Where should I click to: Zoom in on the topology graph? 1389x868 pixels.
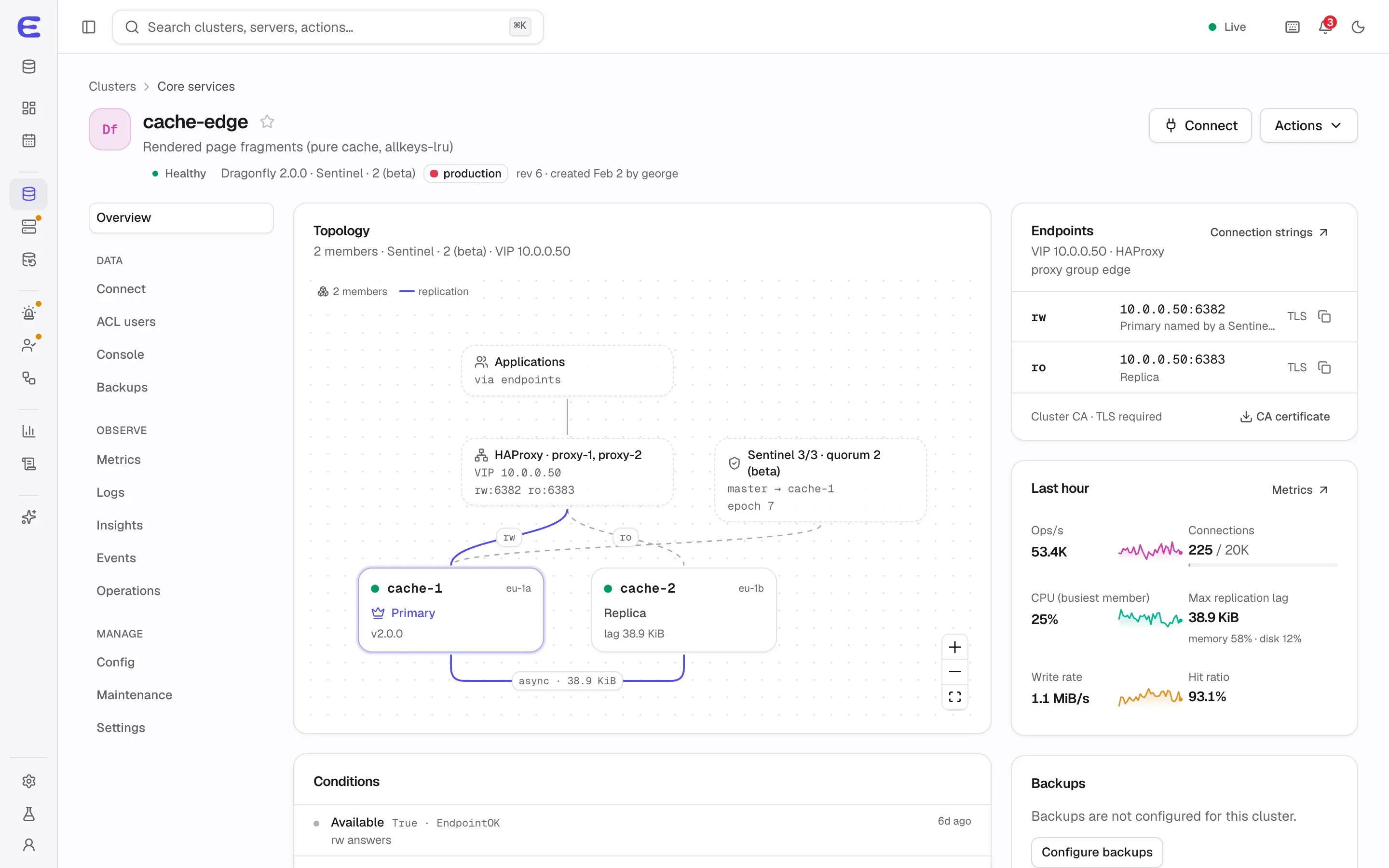pyautogui.click(x=954, y=647)
